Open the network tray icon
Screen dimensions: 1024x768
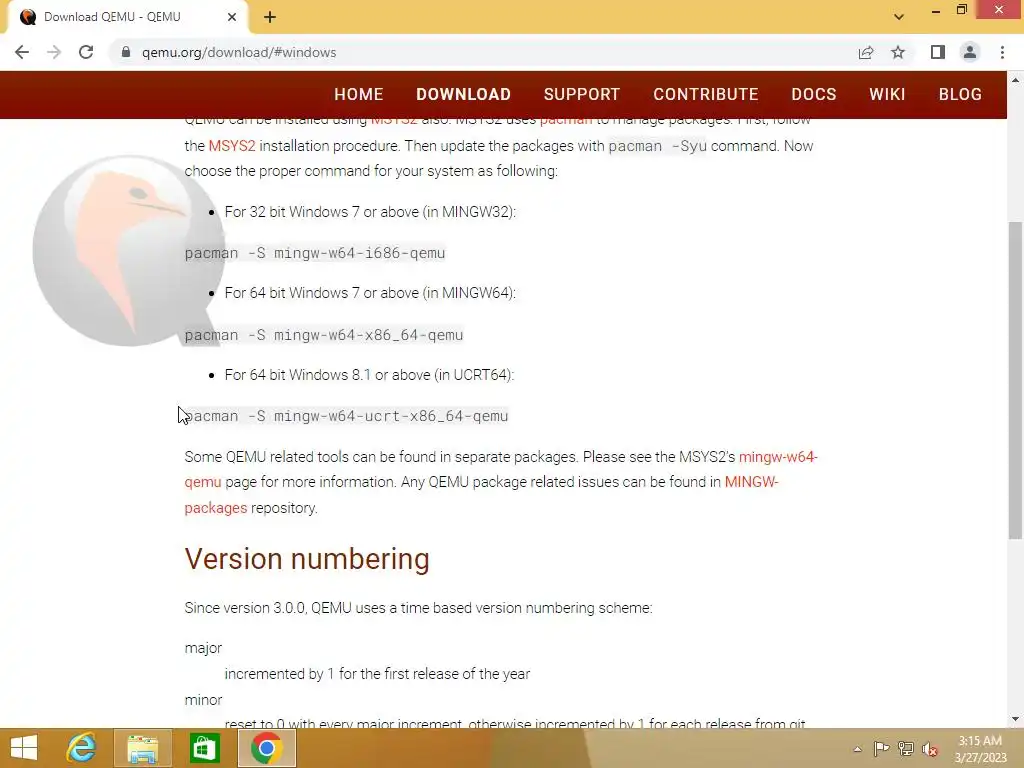pos(906,749)
